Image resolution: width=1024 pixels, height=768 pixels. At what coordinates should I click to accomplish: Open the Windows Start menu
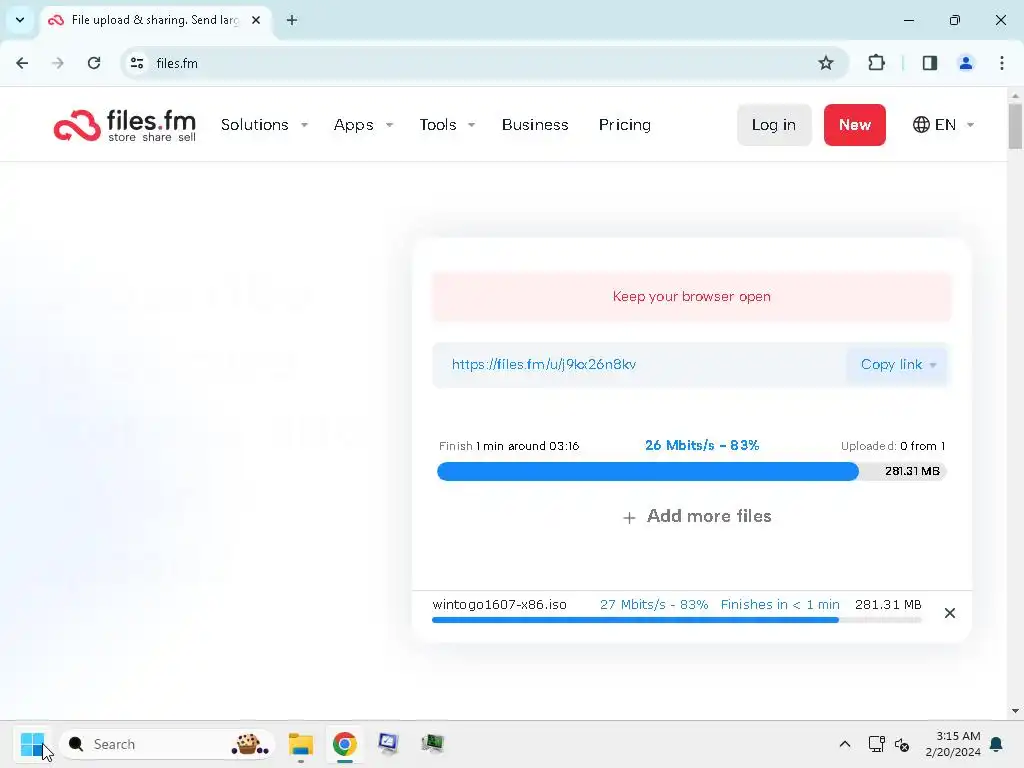pyautogui.click(x=32, y=744)
